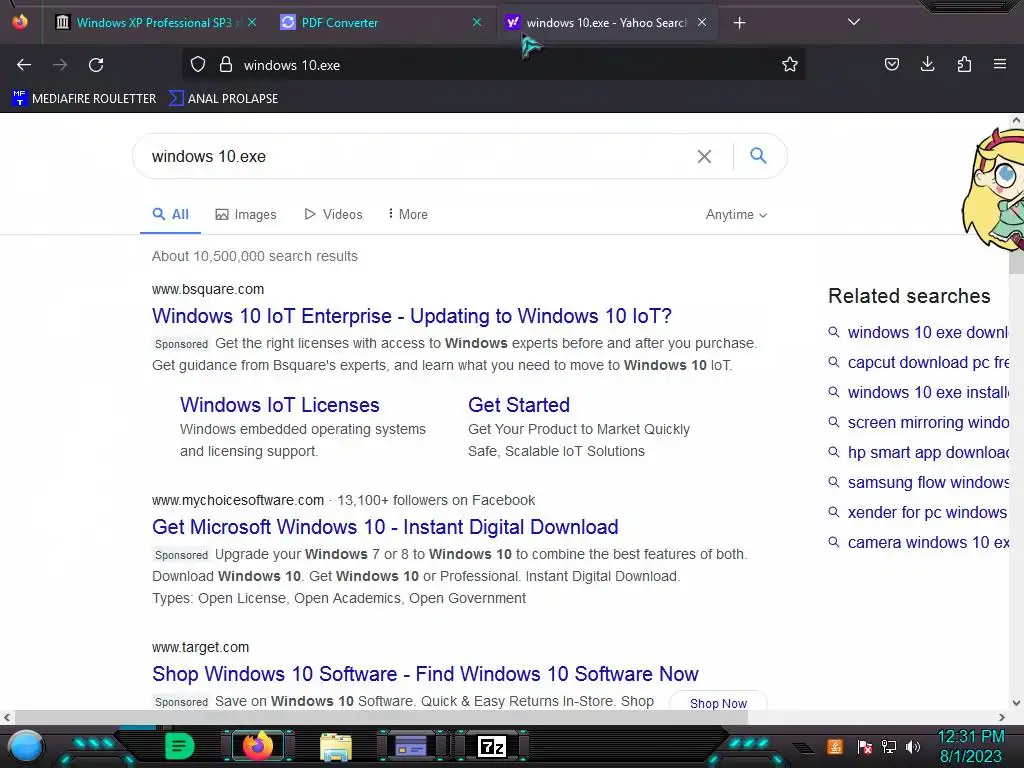Expand the More search options

[x=408, y=214]
